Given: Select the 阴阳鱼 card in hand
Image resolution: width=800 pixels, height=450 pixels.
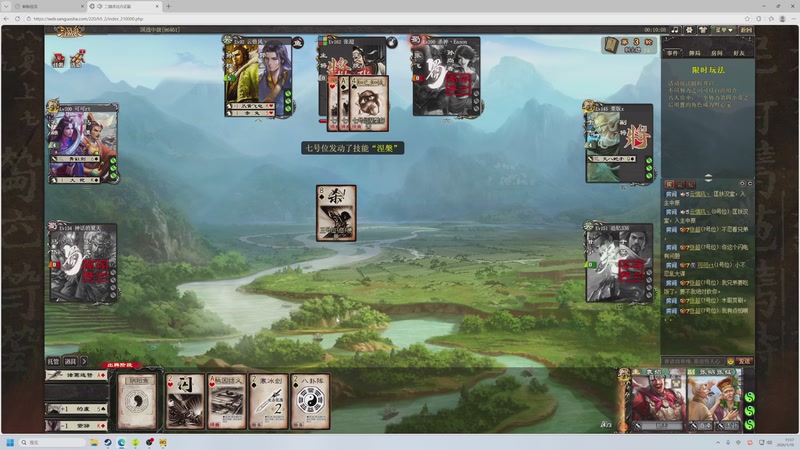Looking at the screenshot, I should pos(137,401).
